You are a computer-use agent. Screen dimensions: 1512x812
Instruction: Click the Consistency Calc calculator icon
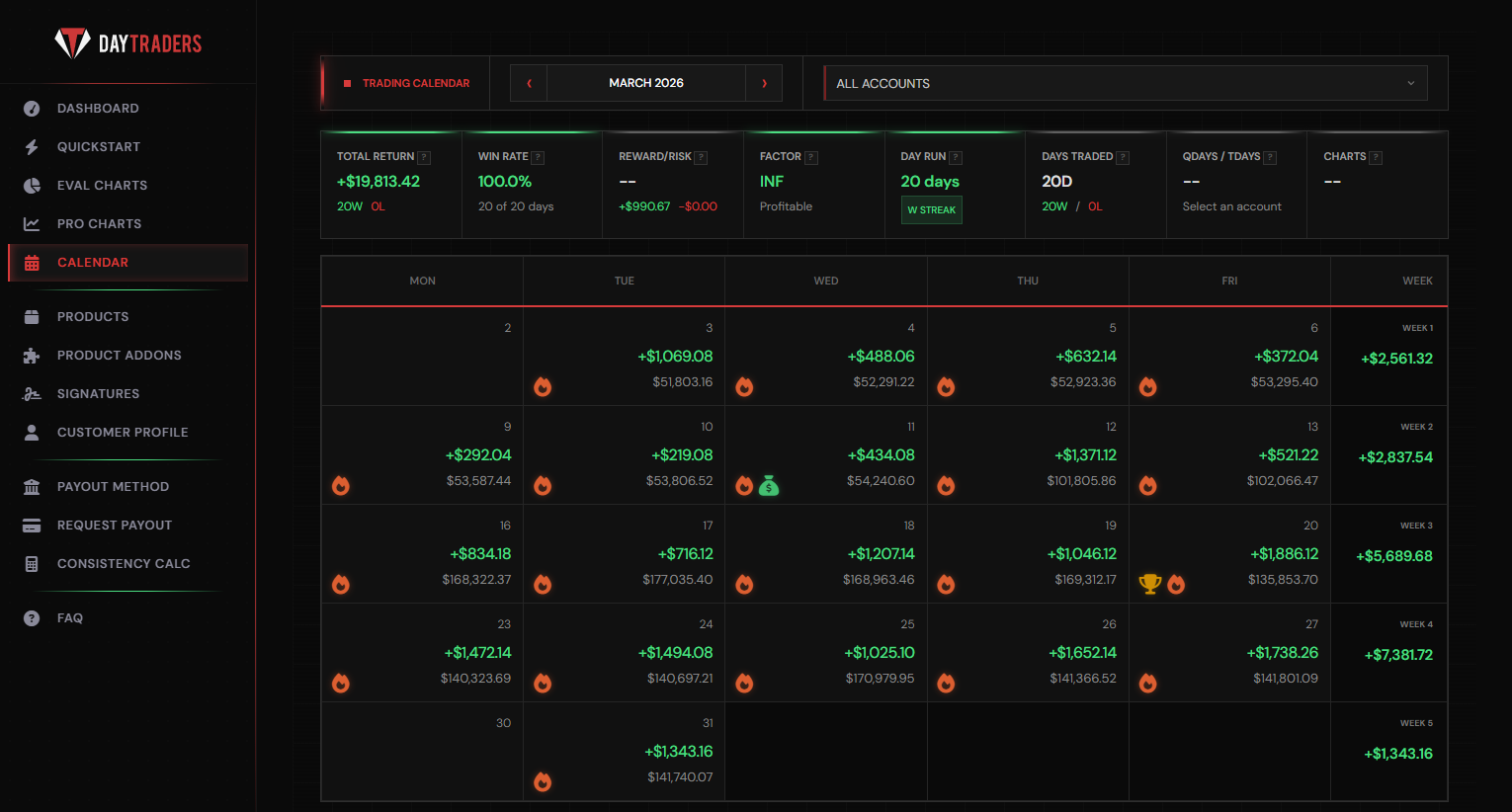pos(32,564)
